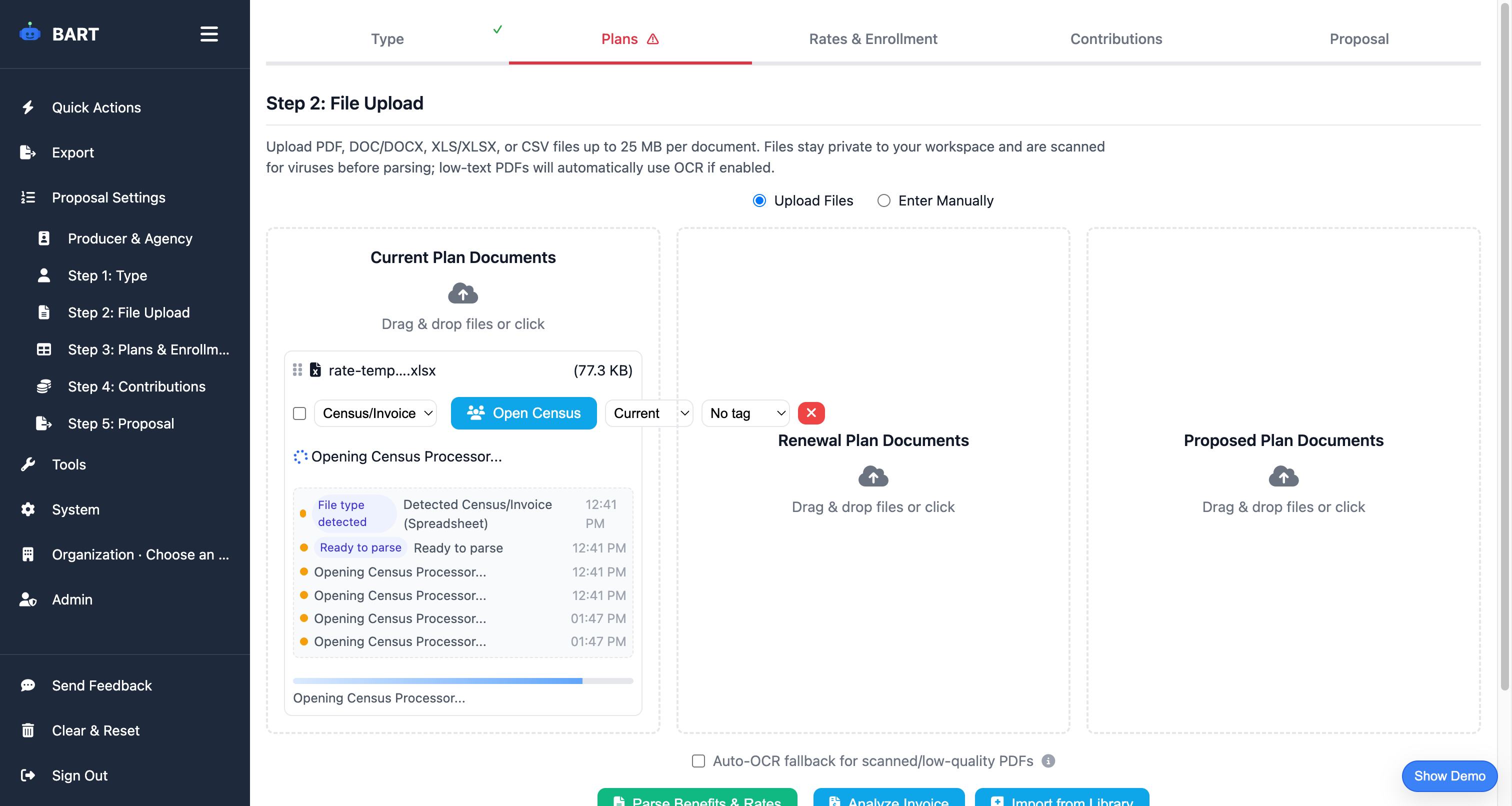Click the info icon next to Auto-OCR fallback

1048,761
